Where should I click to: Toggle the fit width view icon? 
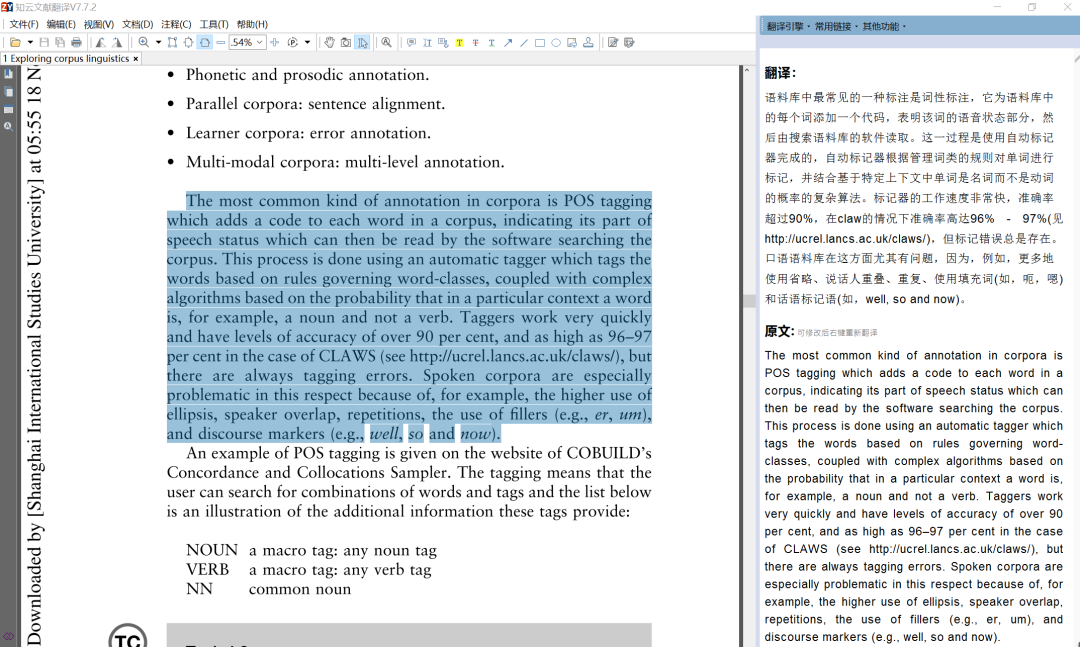coord(205,43)
